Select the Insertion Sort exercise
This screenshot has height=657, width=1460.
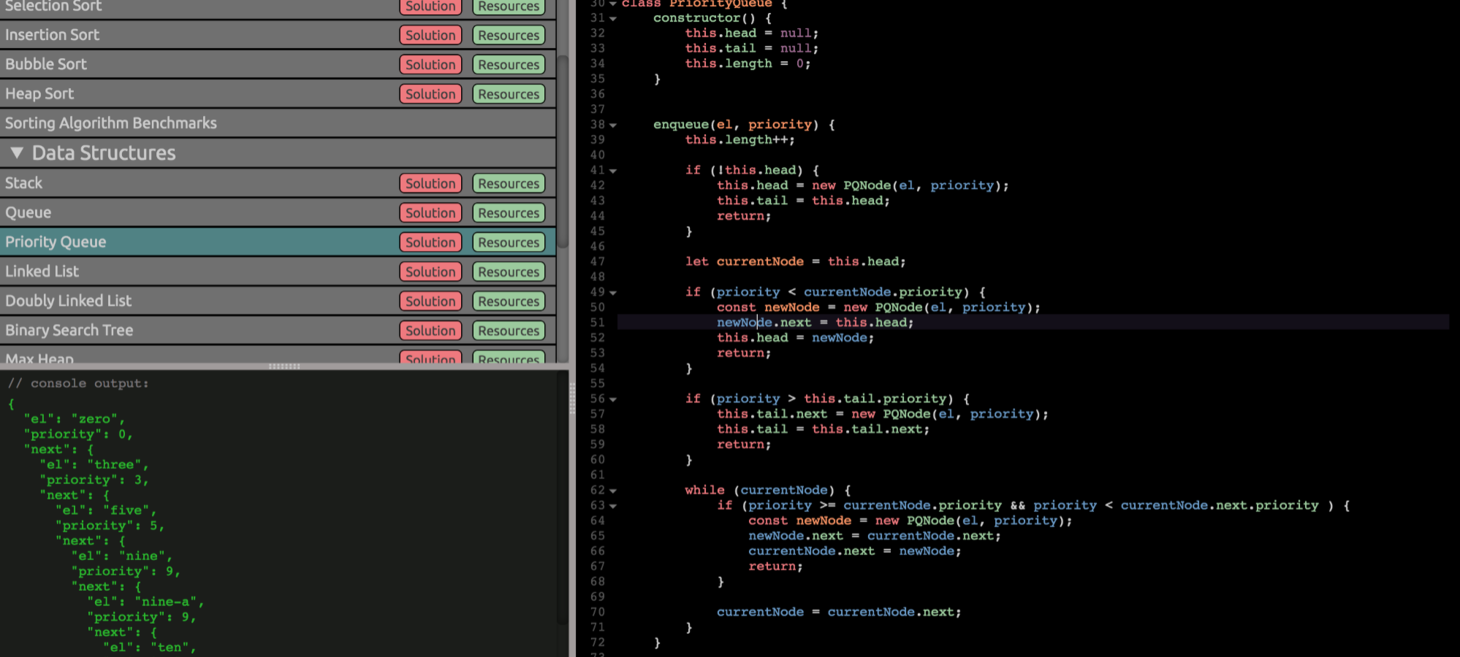[x=278, y=35]
